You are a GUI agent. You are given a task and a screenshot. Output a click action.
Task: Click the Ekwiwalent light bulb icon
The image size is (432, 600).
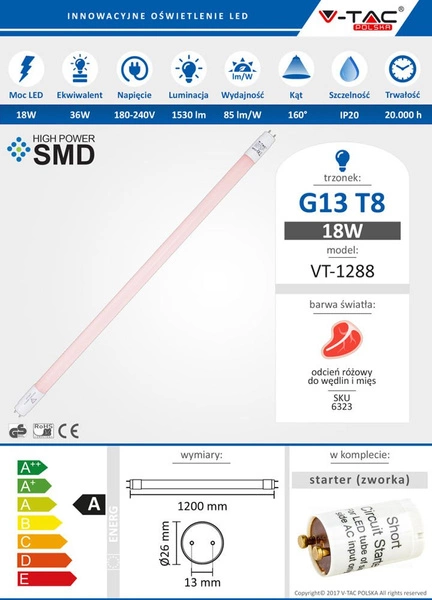[80, 69]
